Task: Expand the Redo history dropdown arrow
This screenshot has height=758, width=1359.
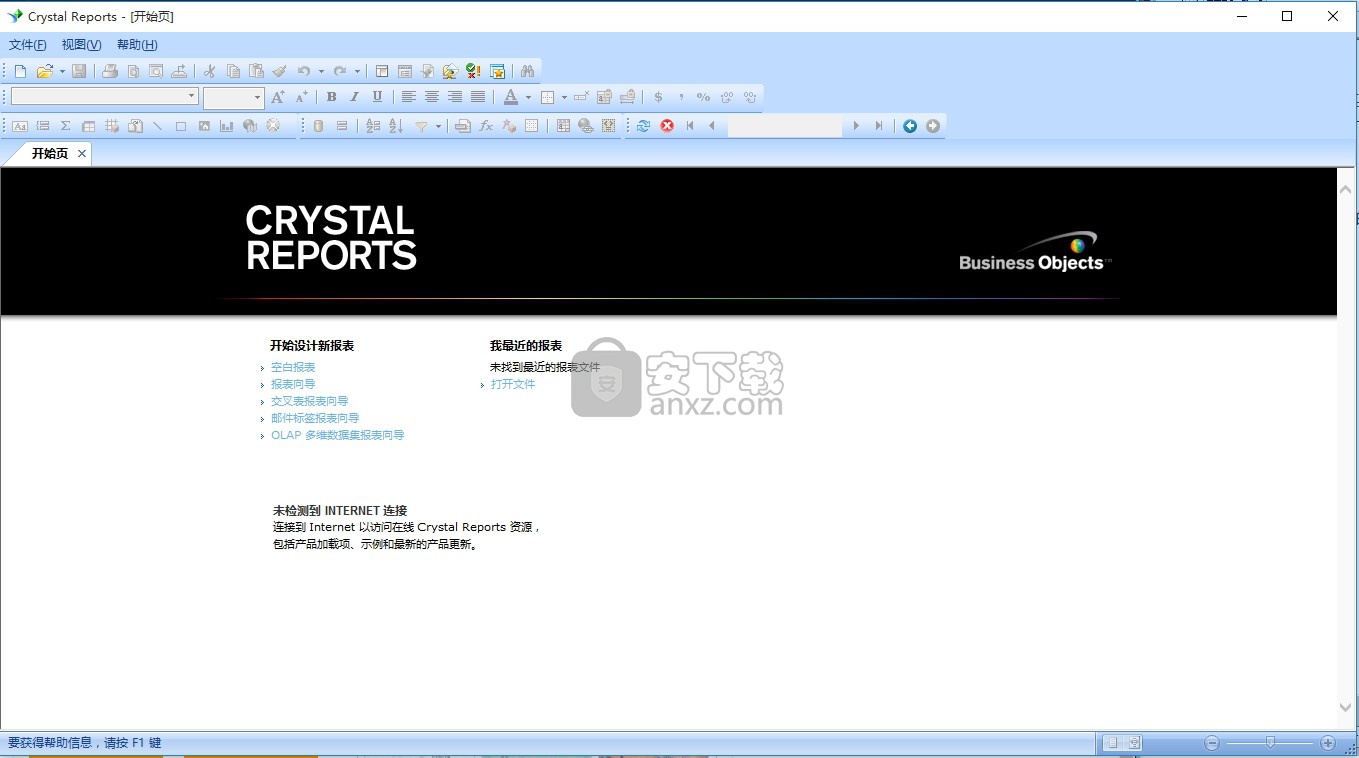Action: tap(357, 71)
